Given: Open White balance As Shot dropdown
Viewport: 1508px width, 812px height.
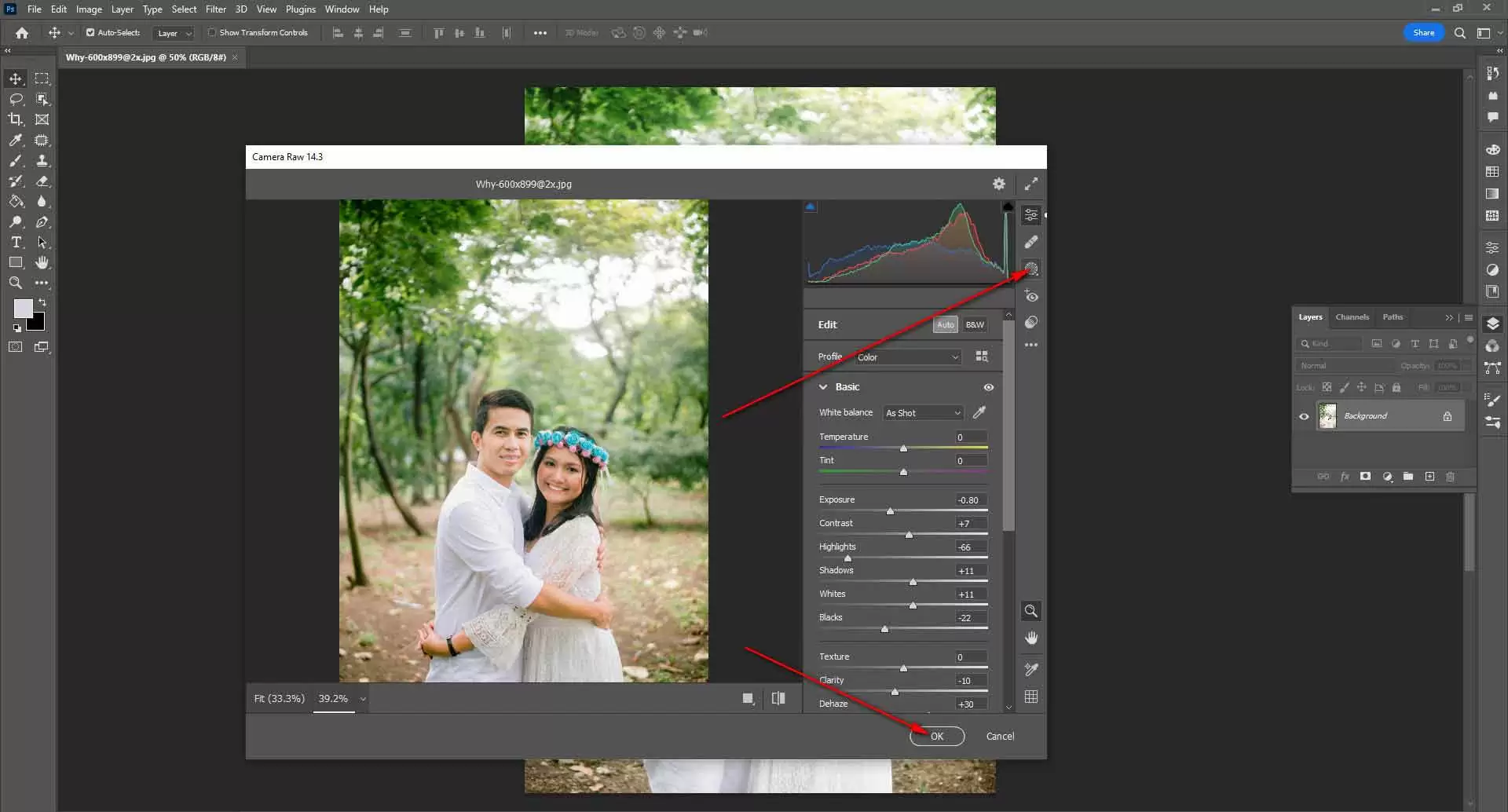Looking at the screenshot, I should click(x=924, y=413).
